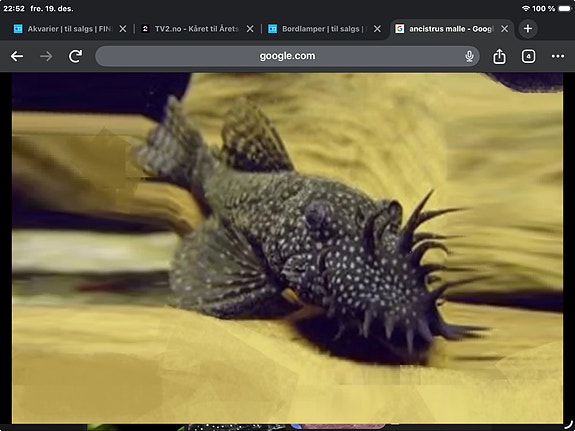575x431 pixels.
Task: Close the Akvarier tab
Action: point(123,29)
